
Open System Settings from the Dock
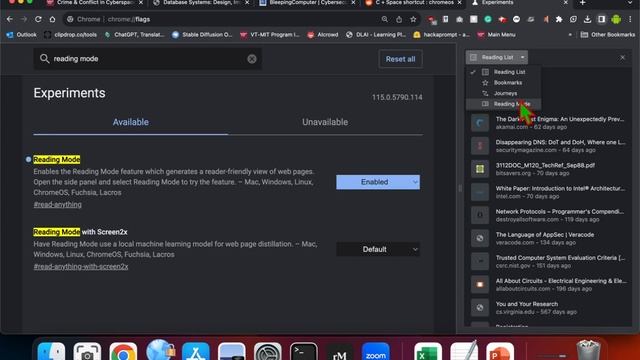click(267, 351)
